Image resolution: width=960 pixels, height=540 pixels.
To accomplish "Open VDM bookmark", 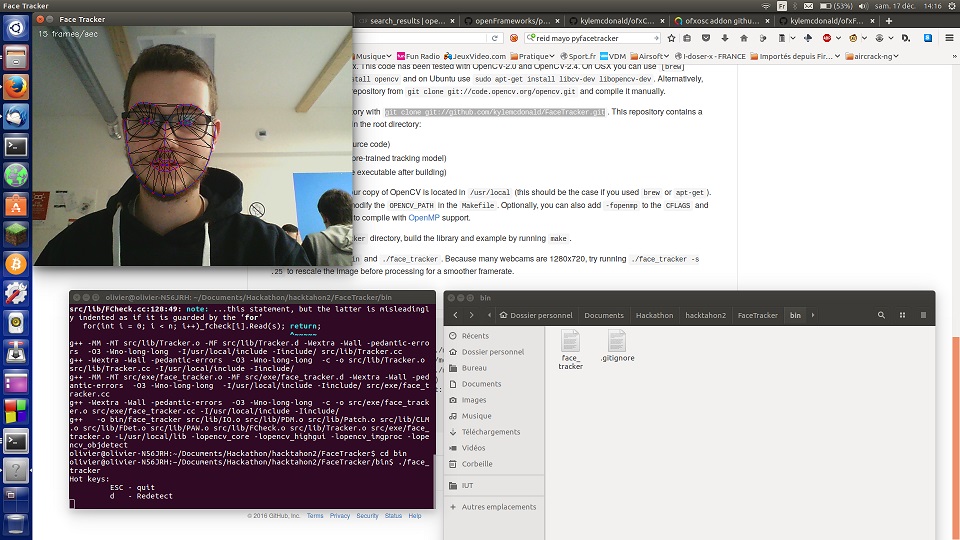I will click(613, 56).
